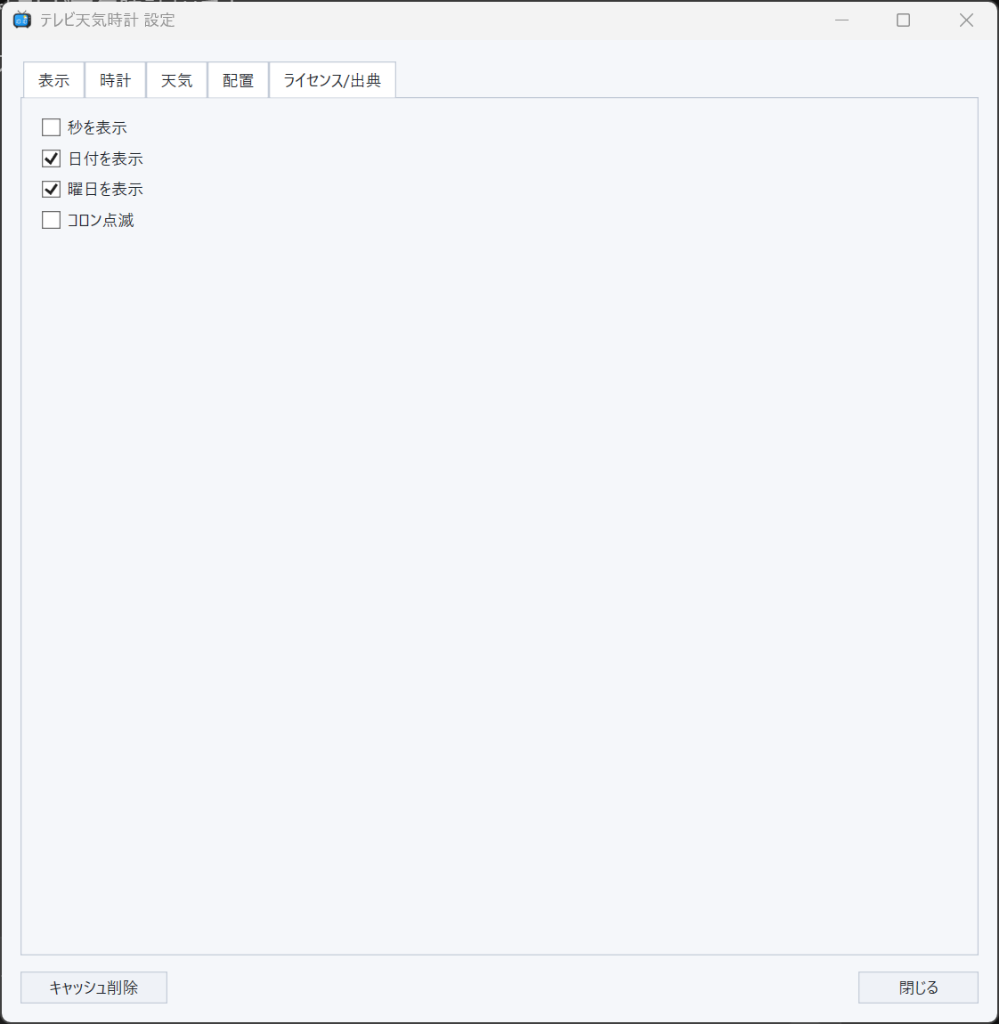Image resolution: width=999 pixels, height=1024 pixels.
Task: Maximize the settings window
Action: 903,20
